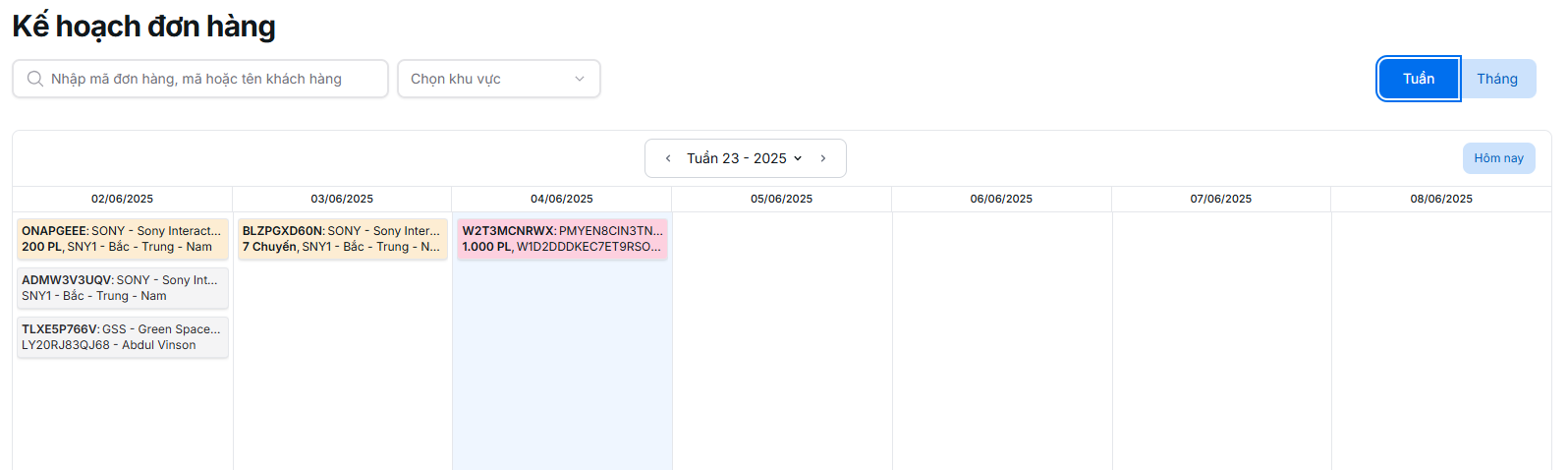1568x470 pixels.
Task: Select the 05/06/2025 column header
Action: pos(781,199)
